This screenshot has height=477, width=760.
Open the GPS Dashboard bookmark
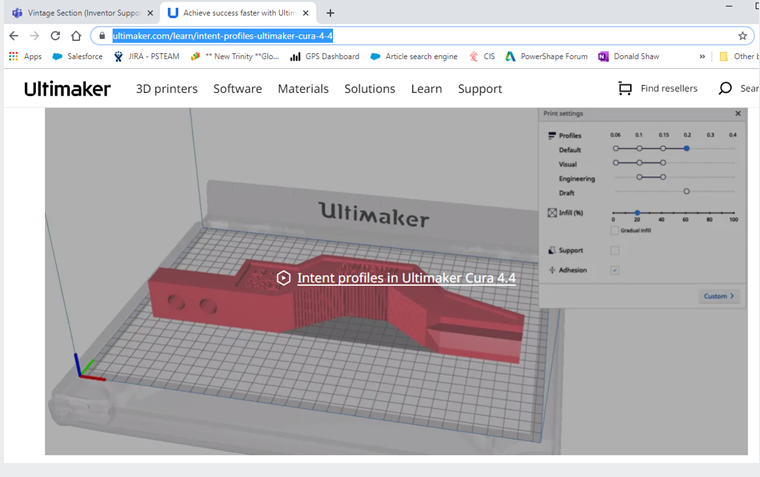(x=325, y=56)
